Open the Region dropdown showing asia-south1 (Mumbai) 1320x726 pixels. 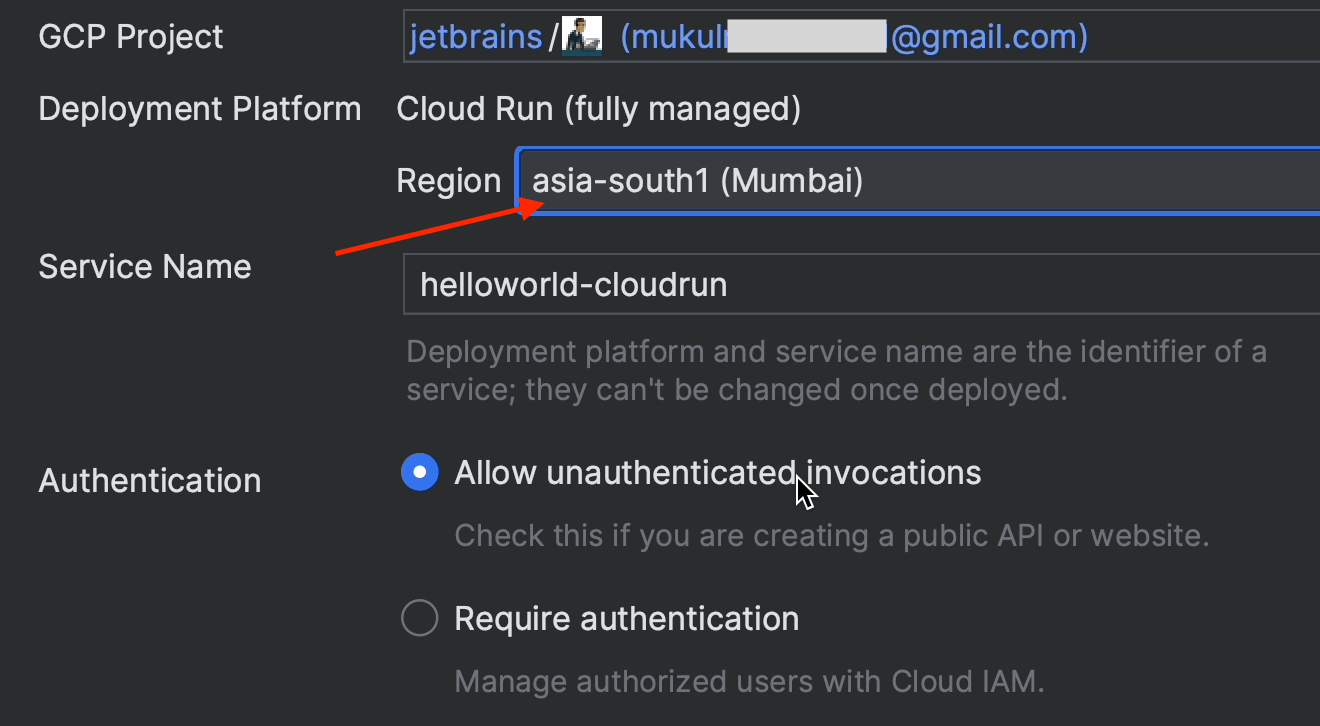tap(918, 181)
